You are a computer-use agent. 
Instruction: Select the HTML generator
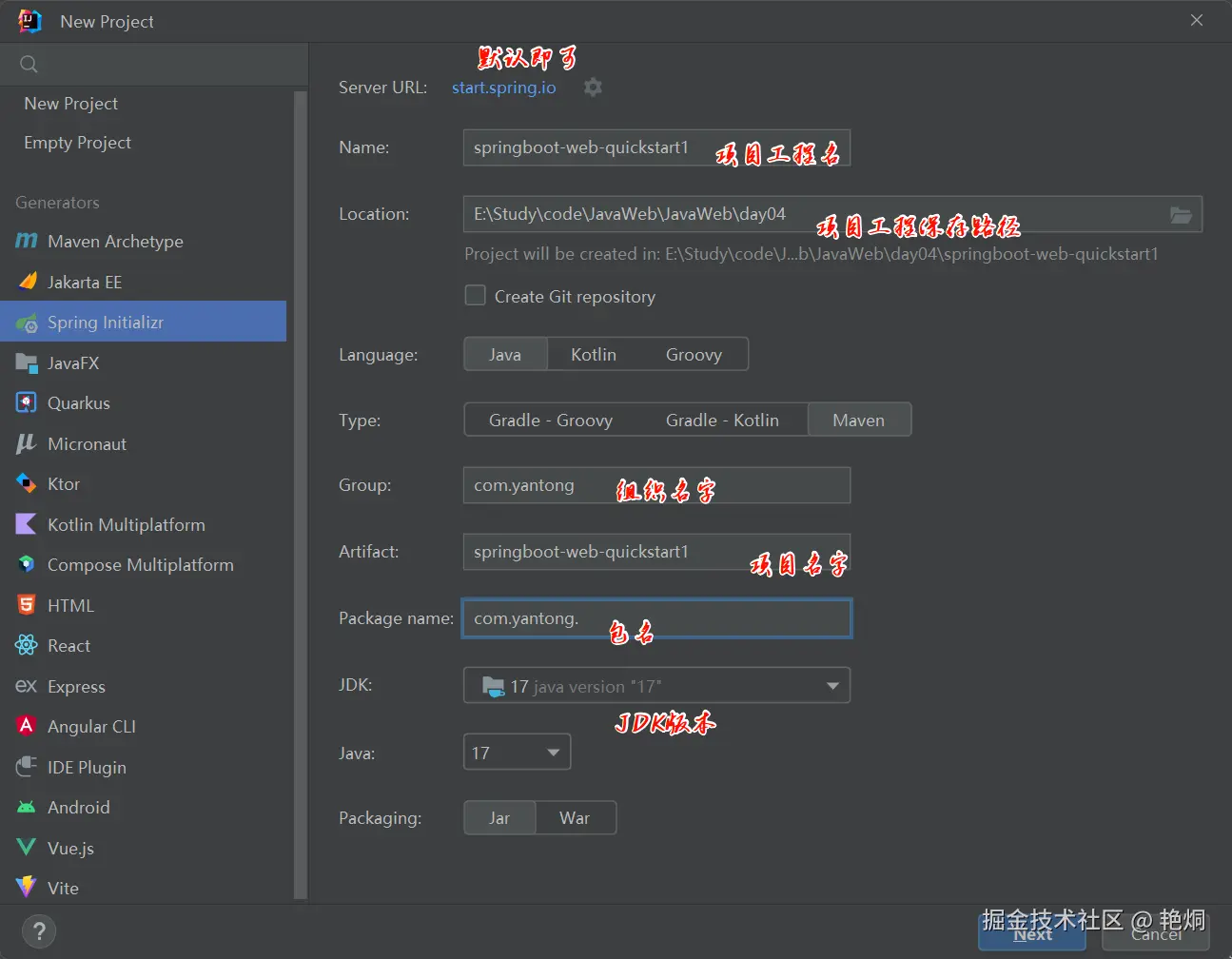(x=144, y=605)
